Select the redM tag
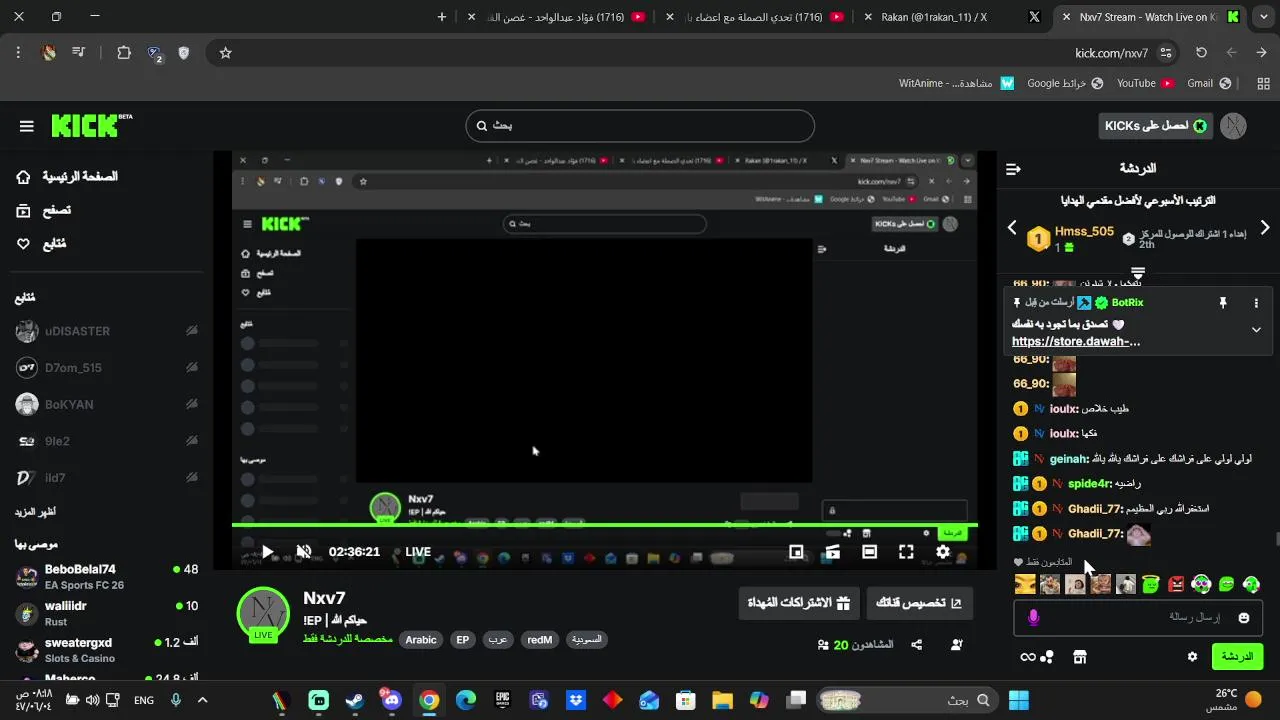Screen dimensions: 1280x720 pos(540,640)
